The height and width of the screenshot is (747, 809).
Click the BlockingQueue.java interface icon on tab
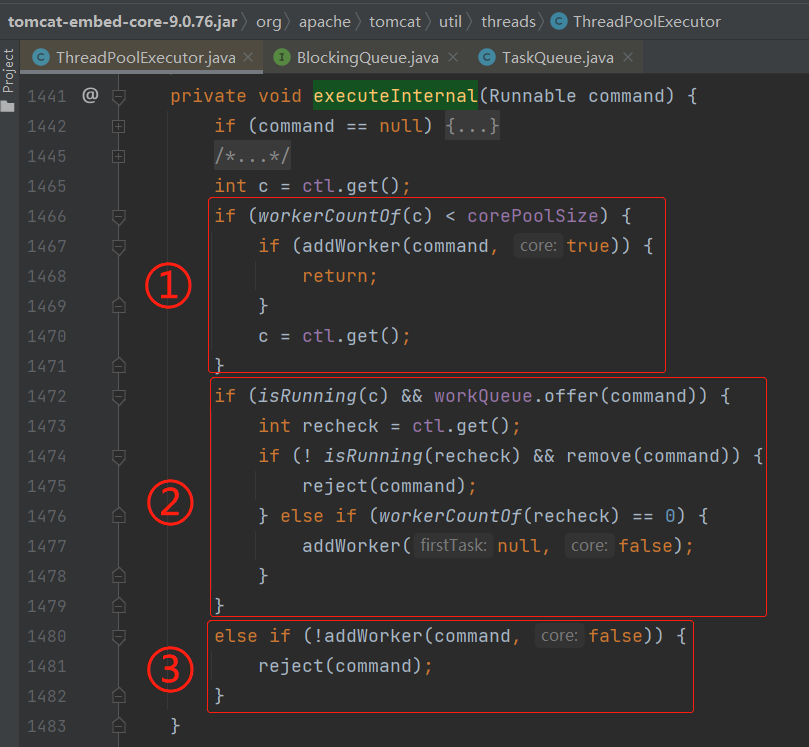282,58
